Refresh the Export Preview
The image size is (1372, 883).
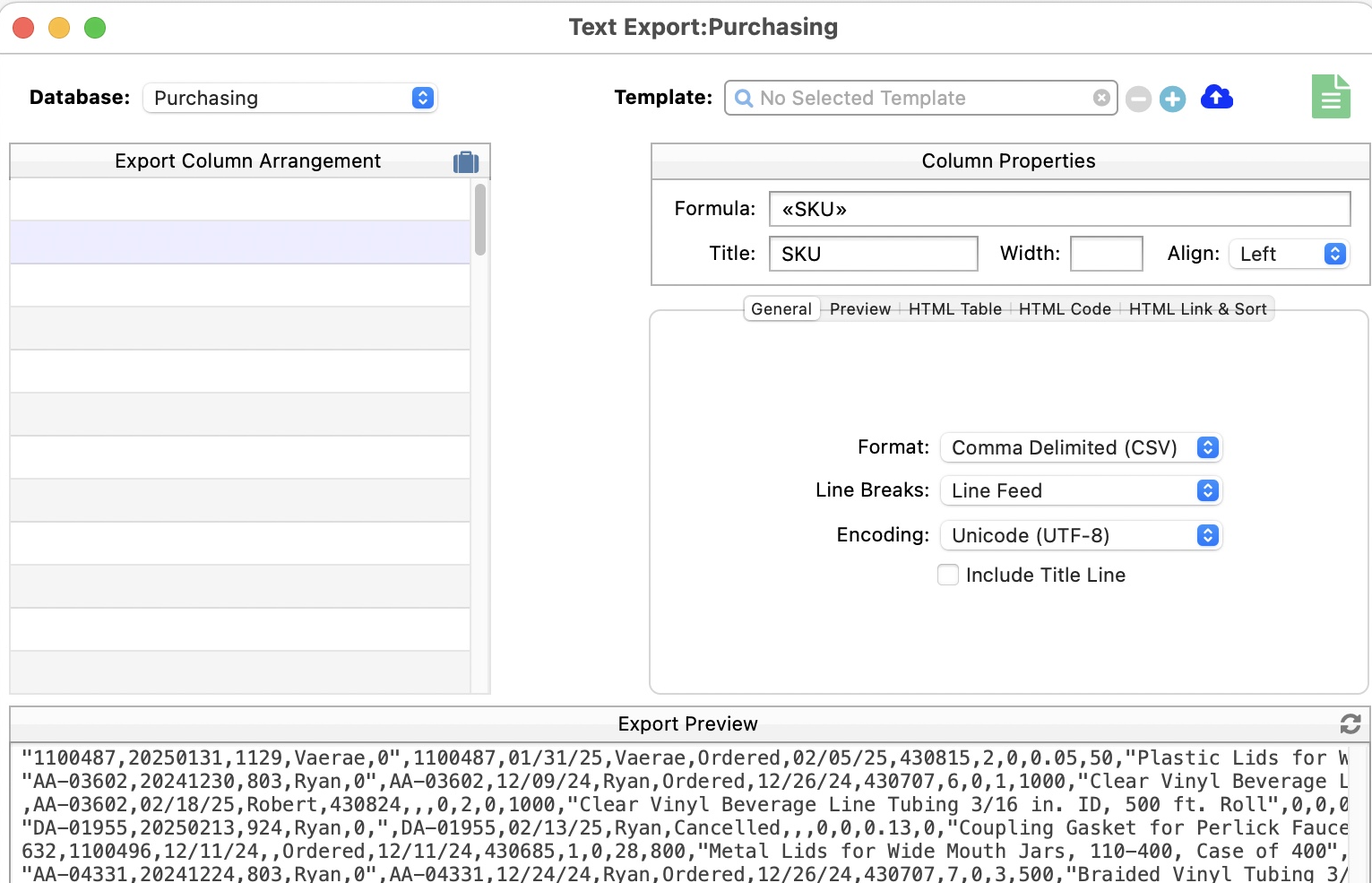(1350, 723)
